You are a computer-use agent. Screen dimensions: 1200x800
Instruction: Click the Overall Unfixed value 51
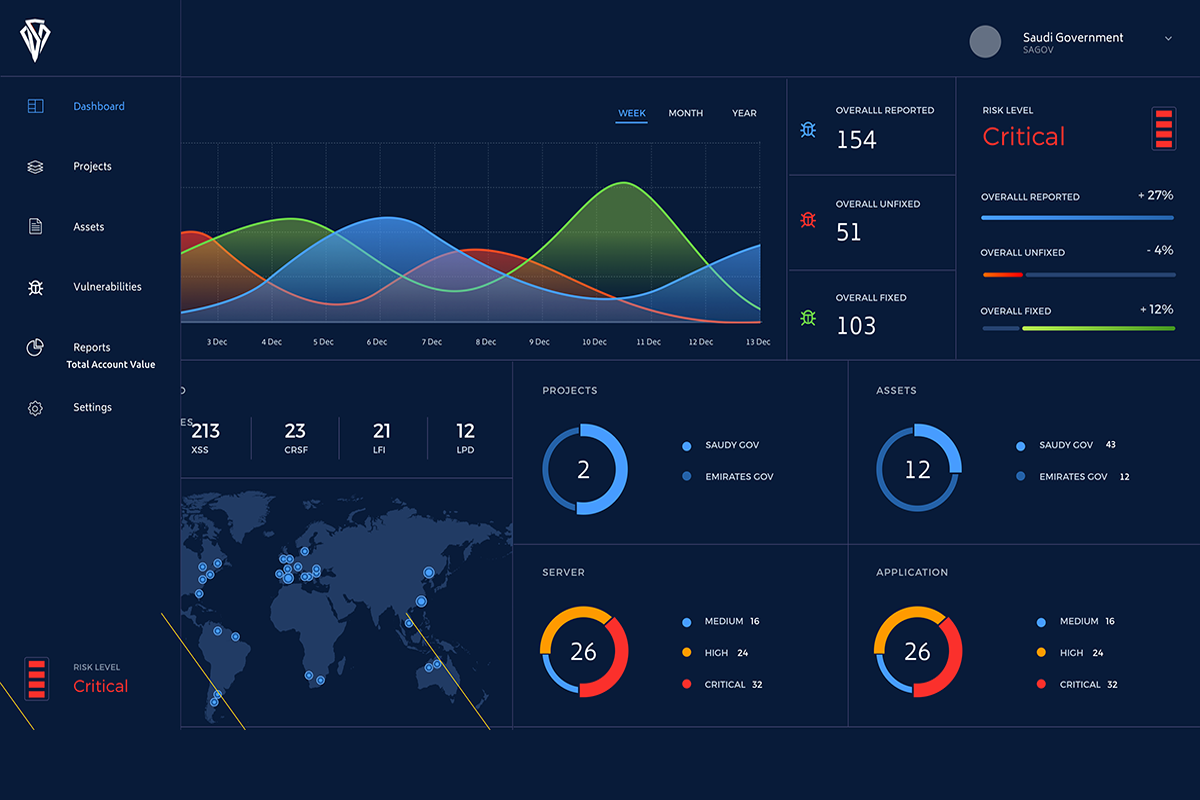[x=849, y=232]
